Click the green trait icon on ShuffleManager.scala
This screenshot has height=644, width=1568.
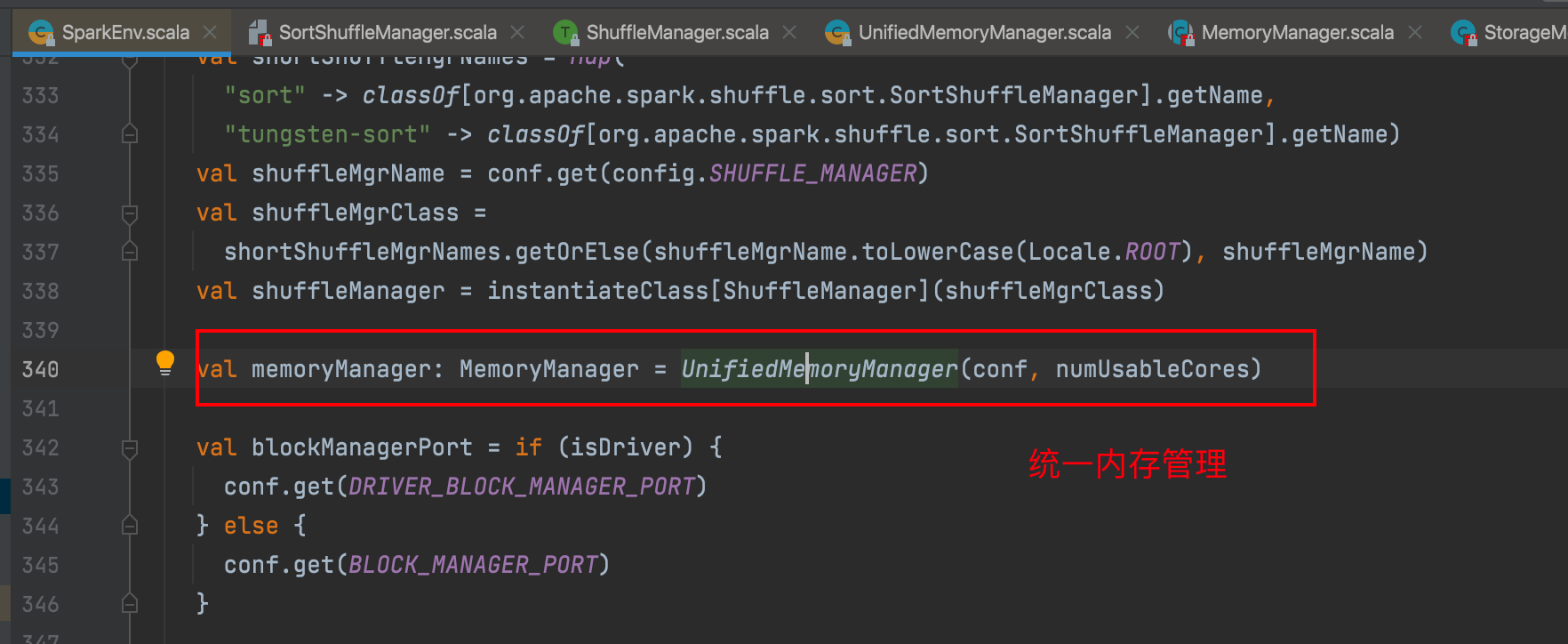(565, 33)
